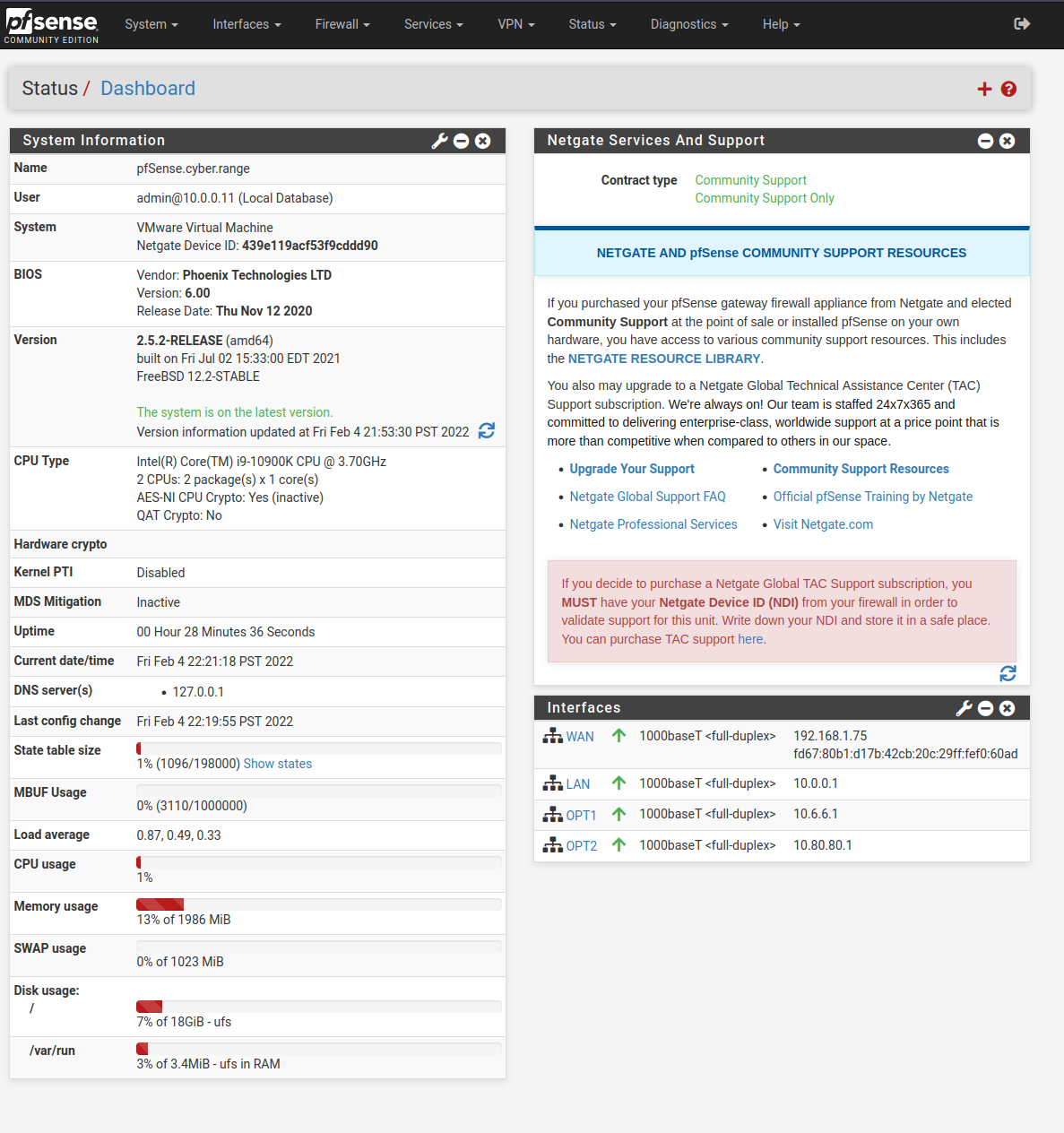Expand the Firewall dropdown menu
Screen dimensions: 1064x1133
click(342, 24)
